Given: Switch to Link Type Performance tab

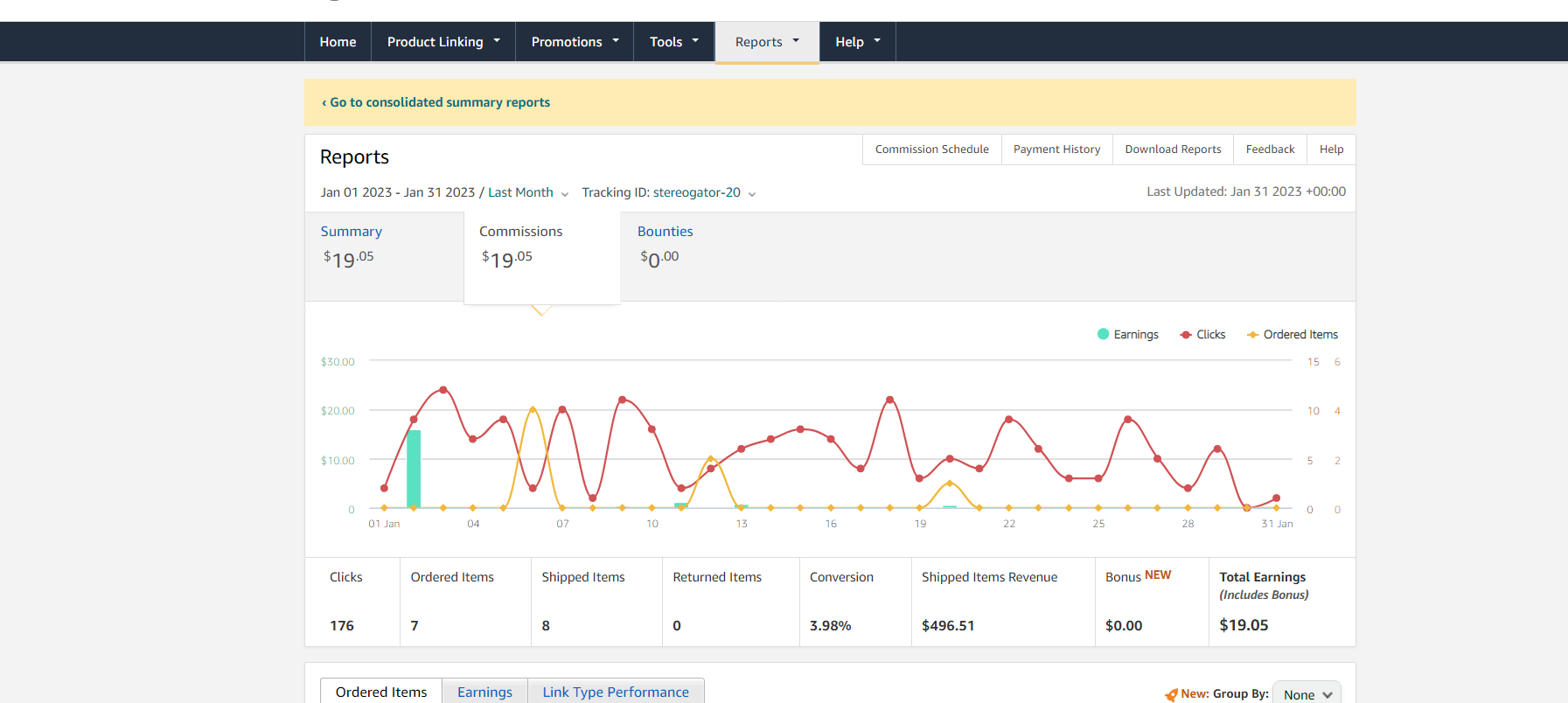Looking at the screenshot, I should pos(616,692).
